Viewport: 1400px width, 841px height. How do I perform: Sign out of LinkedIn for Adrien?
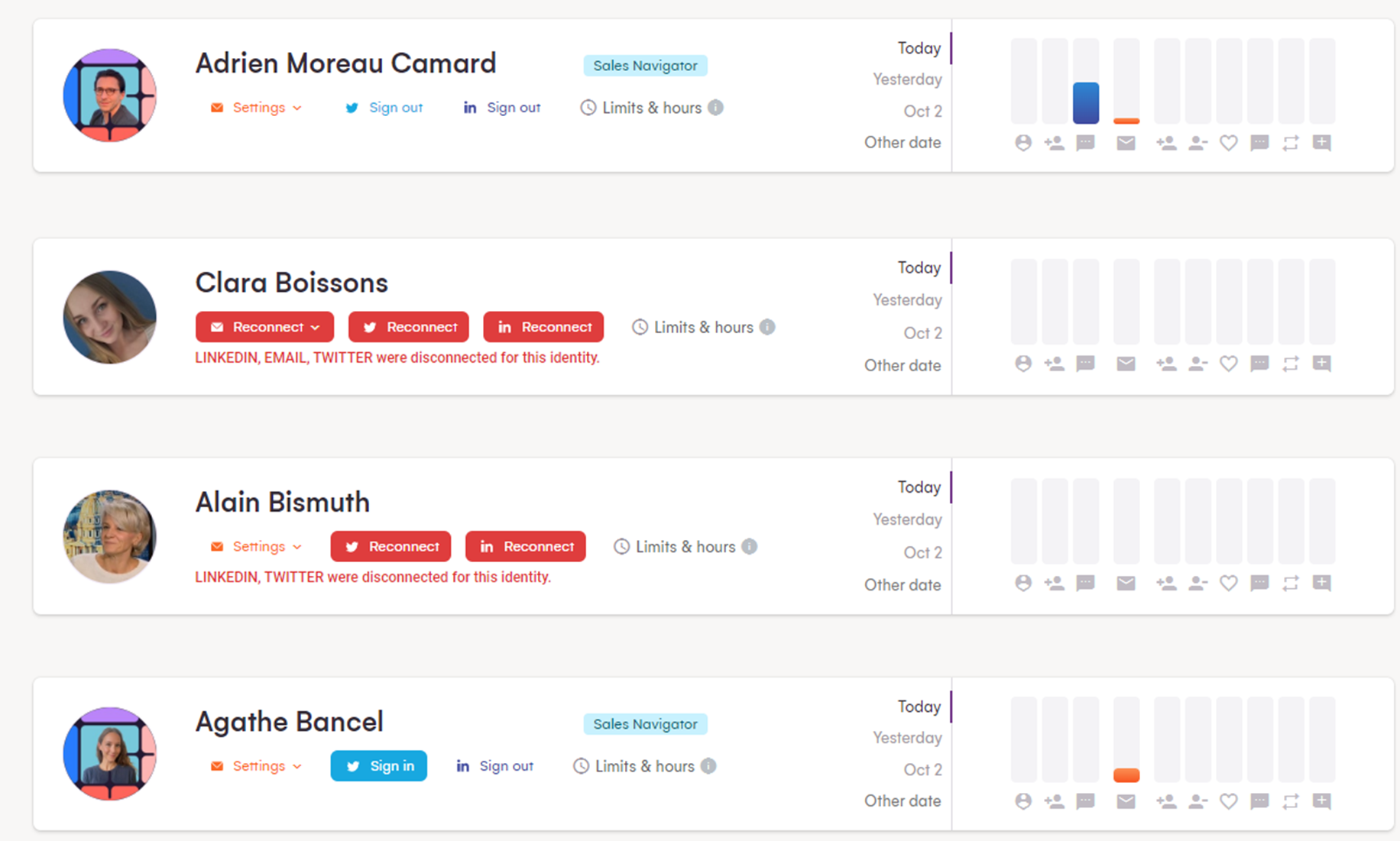(x=502, y=108)
